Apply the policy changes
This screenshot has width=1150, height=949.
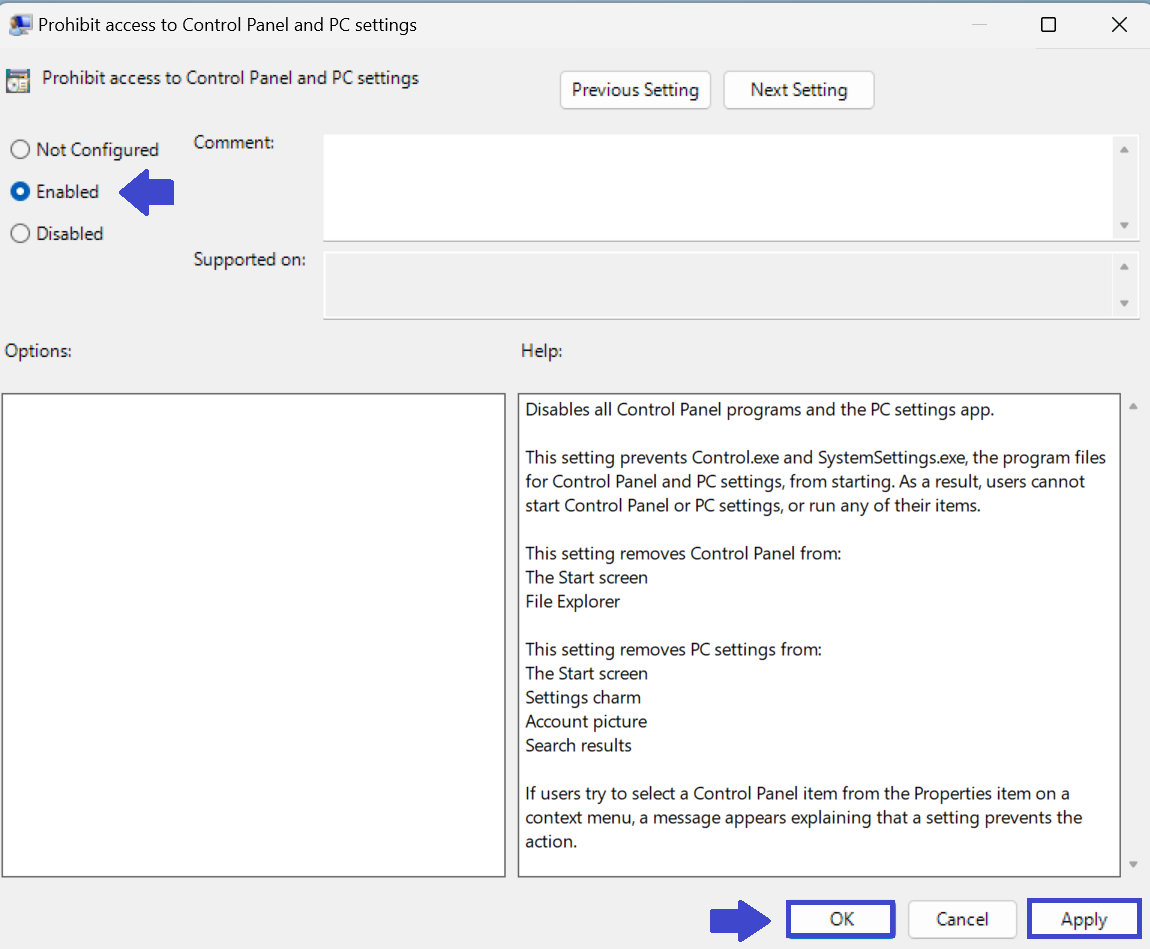[1084, 919]
